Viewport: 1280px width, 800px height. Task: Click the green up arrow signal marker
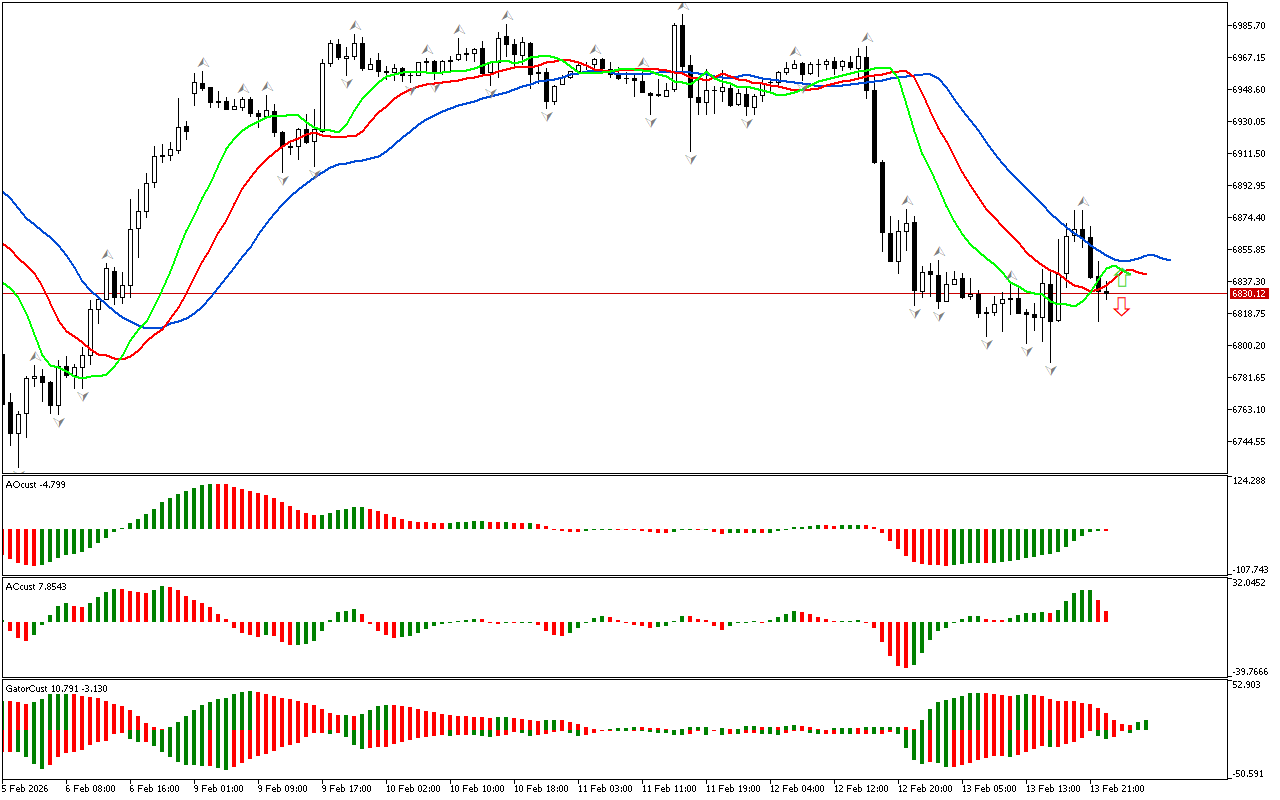click(1122, 277)
